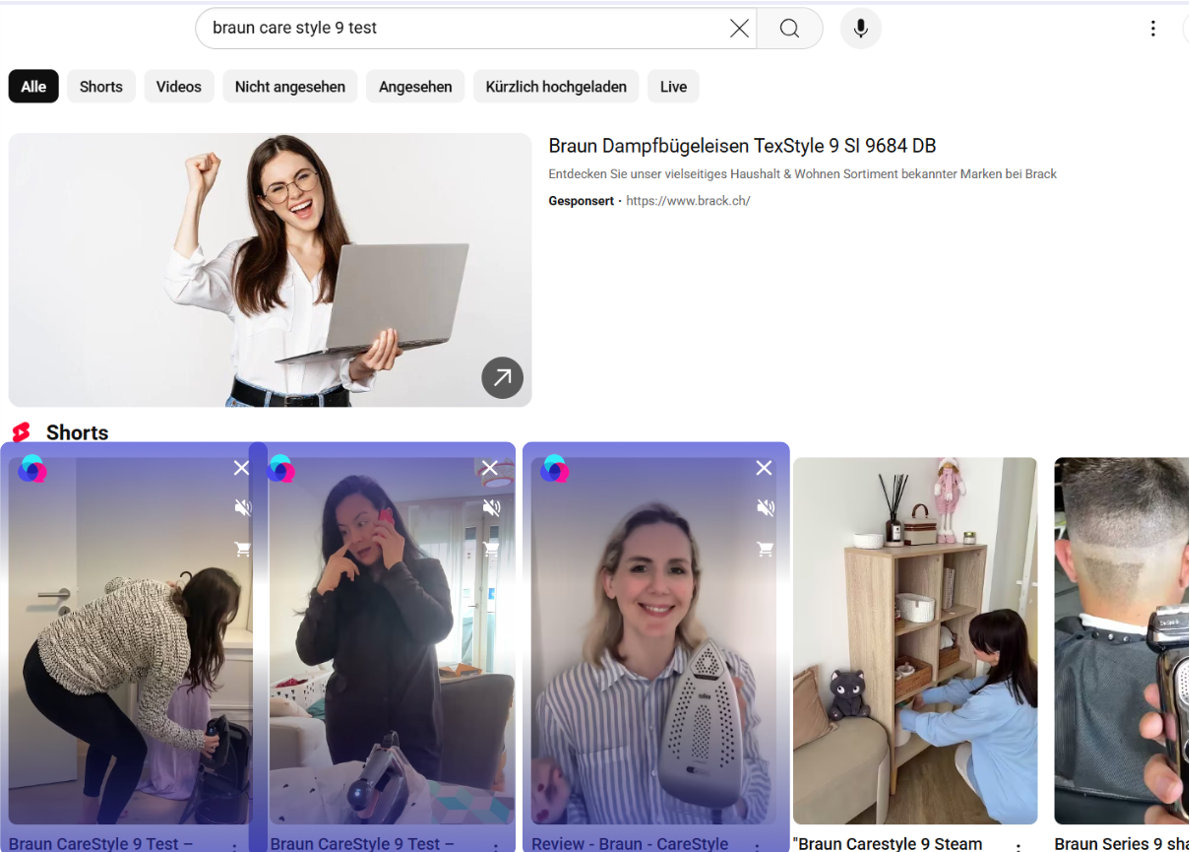Click the colorful circle logo on the first short
Image resolution: width=1190 pixels, height=852 pixels.
32,470
